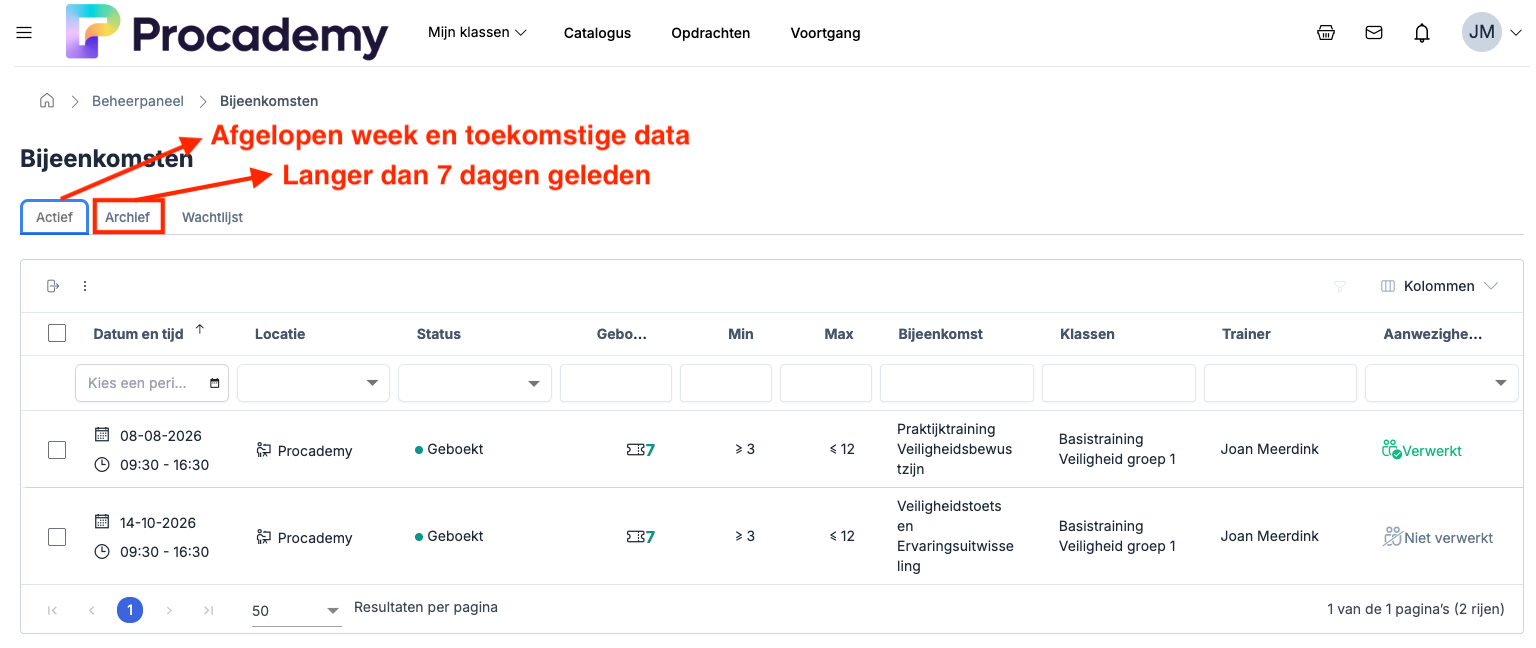Open the three-dot table options menu

click(85, 286)
